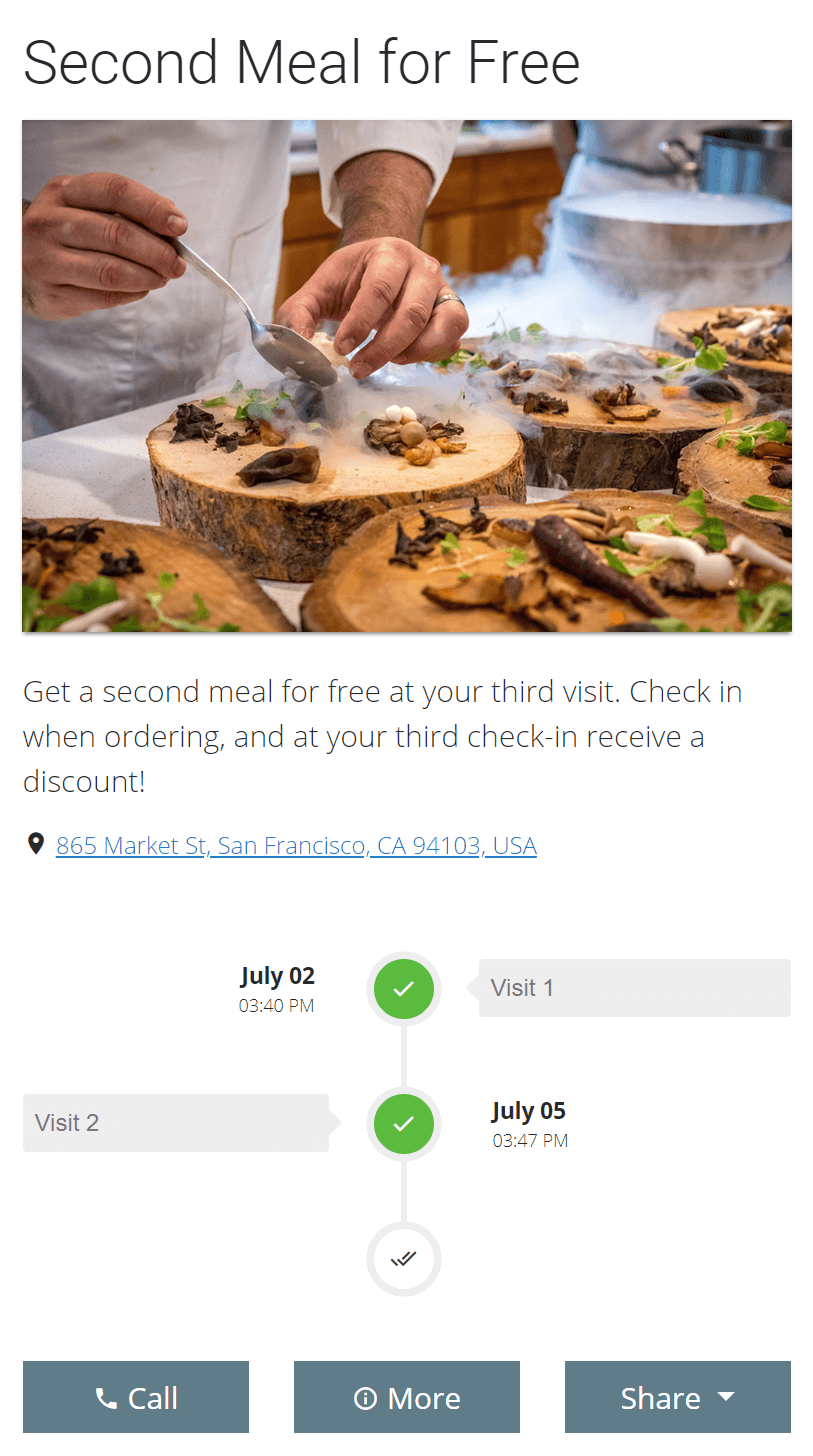Click the green checkmark for Visit 1

pos(404,988)
